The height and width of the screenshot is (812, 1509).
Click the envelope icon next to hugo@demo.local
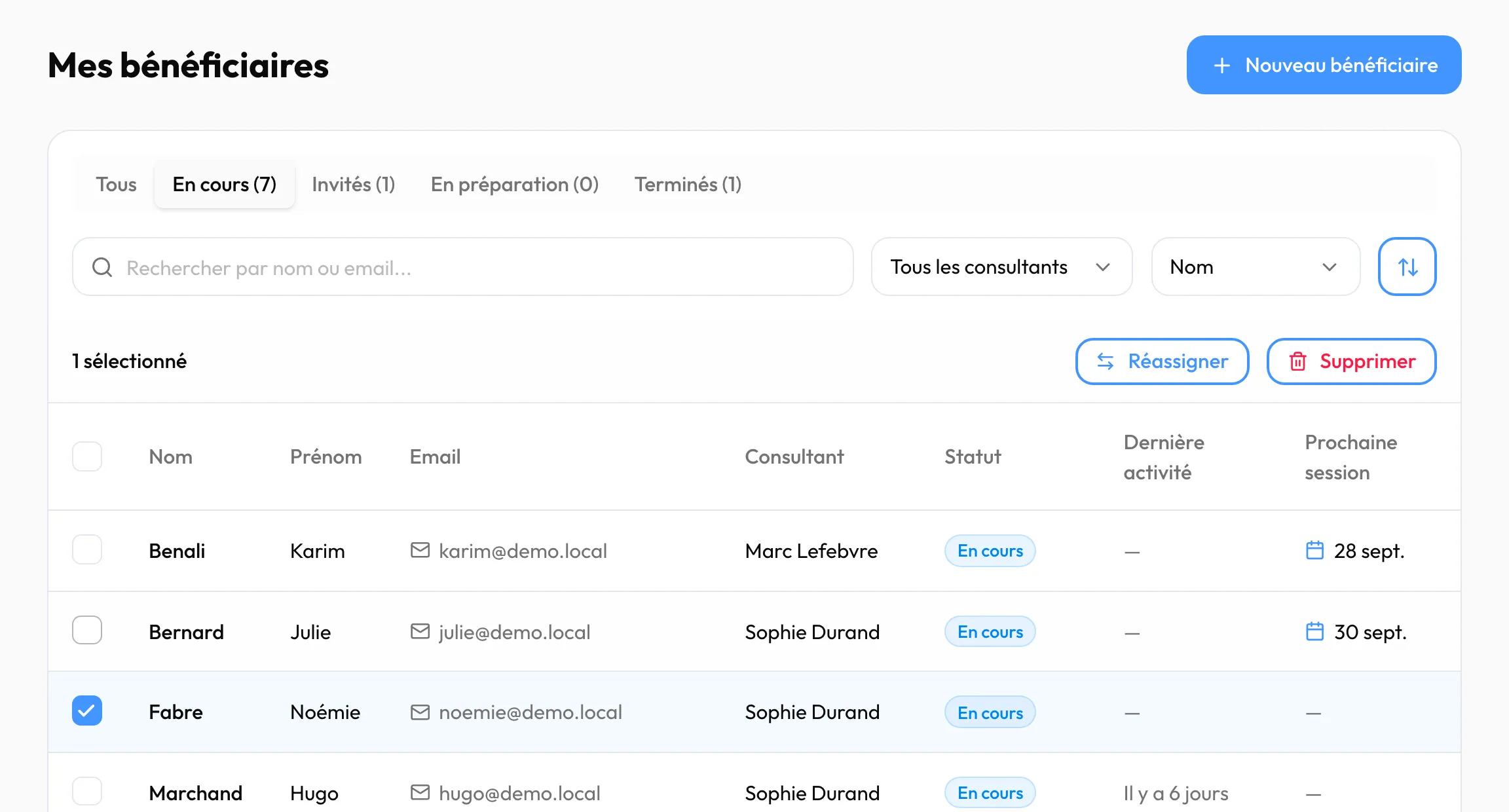[x=420, y=792]
